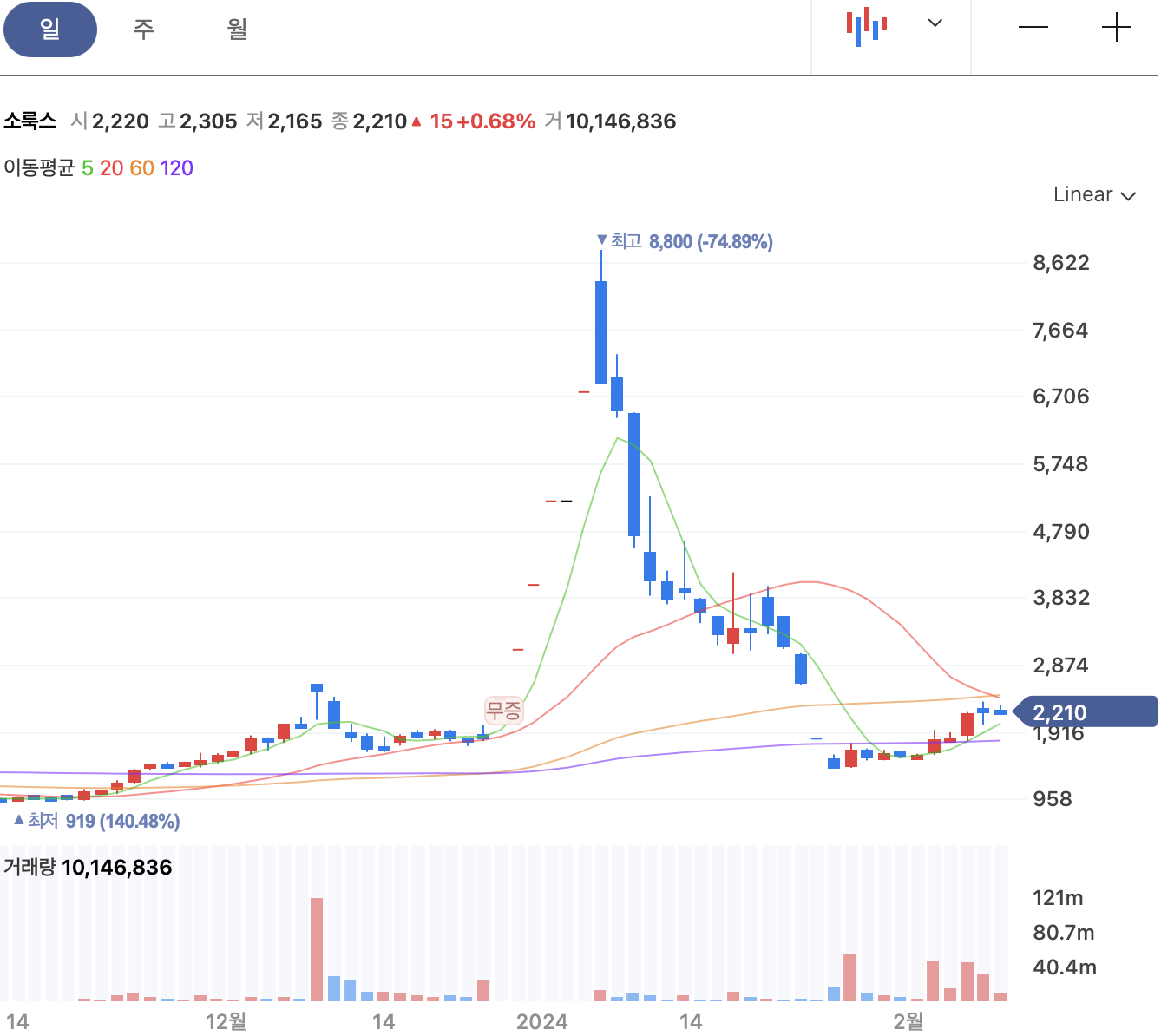This screenshot has width=1161, height=1036.
Task: Click the current price tag 2,210
Action: point(1085,712)
